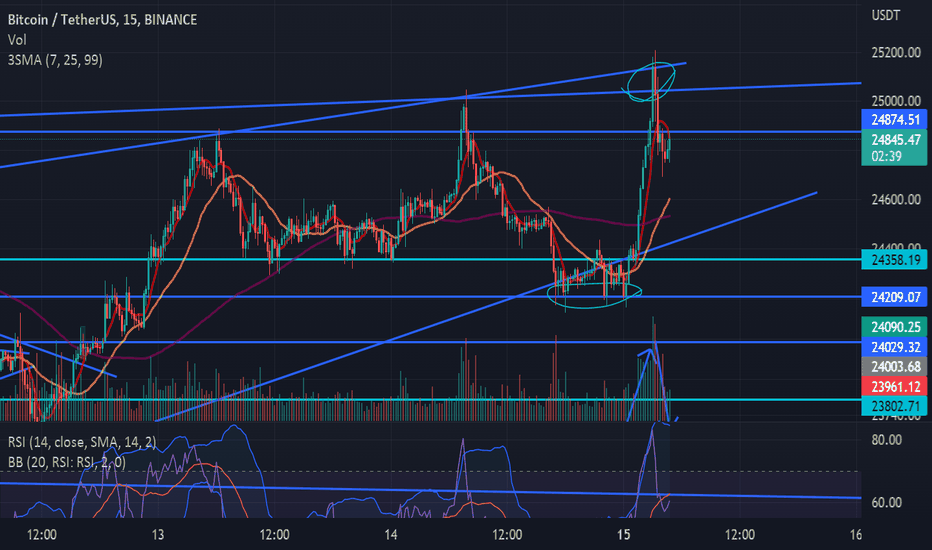The image size is (932, 550).
Task: Click date 15 on the time axis
Action: point(624,535)
